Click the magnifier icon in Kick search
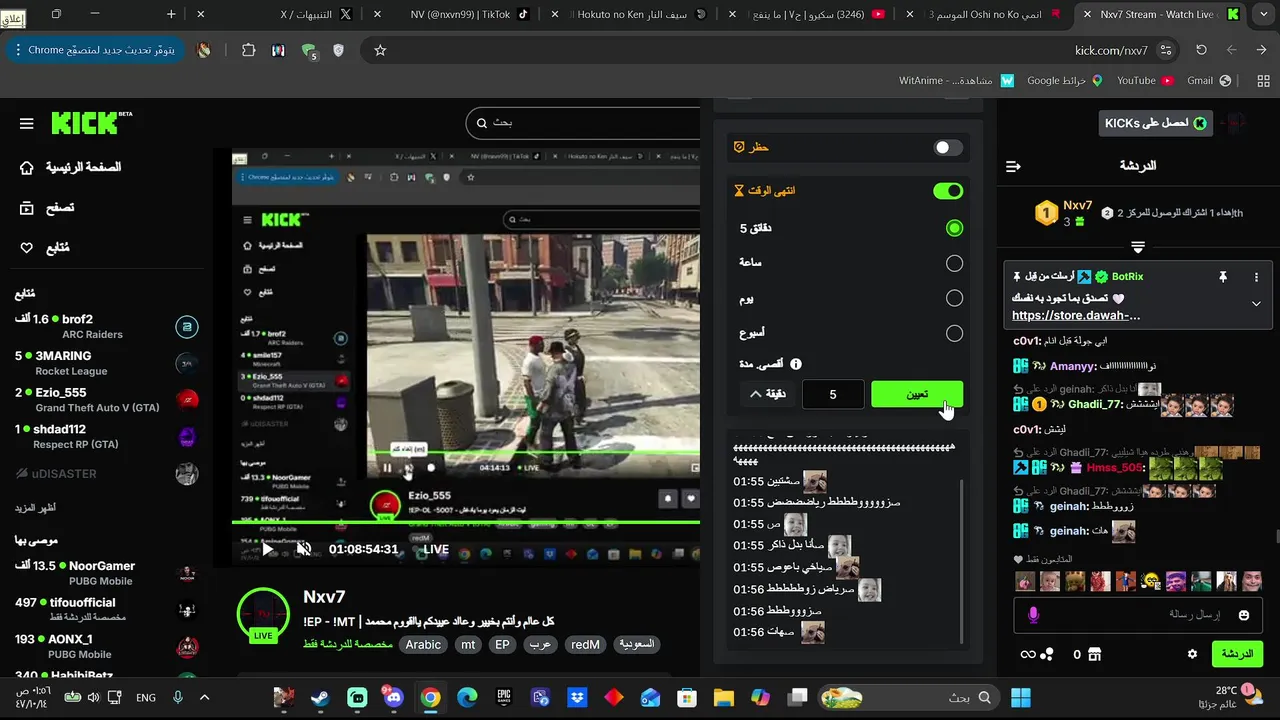 coord(480,123)
